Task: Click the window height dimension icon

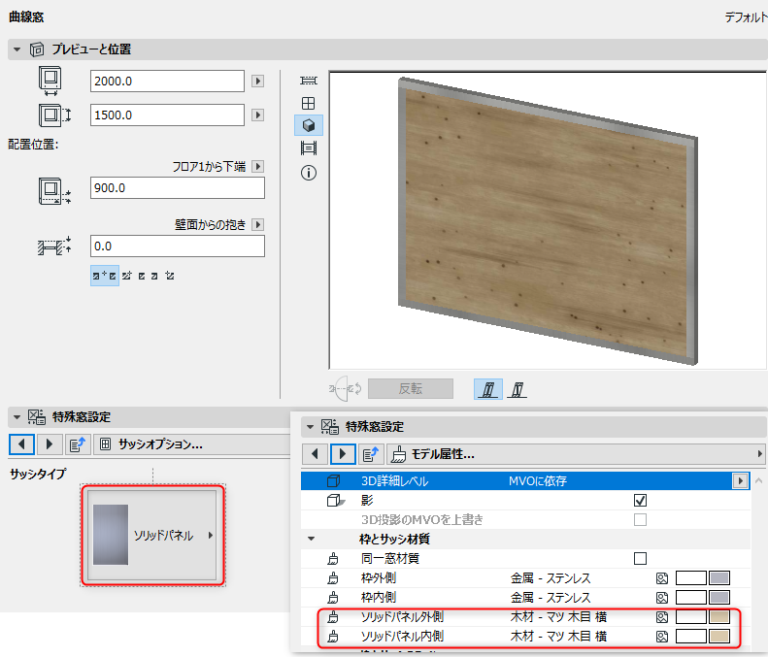Action: pos(54,115)
